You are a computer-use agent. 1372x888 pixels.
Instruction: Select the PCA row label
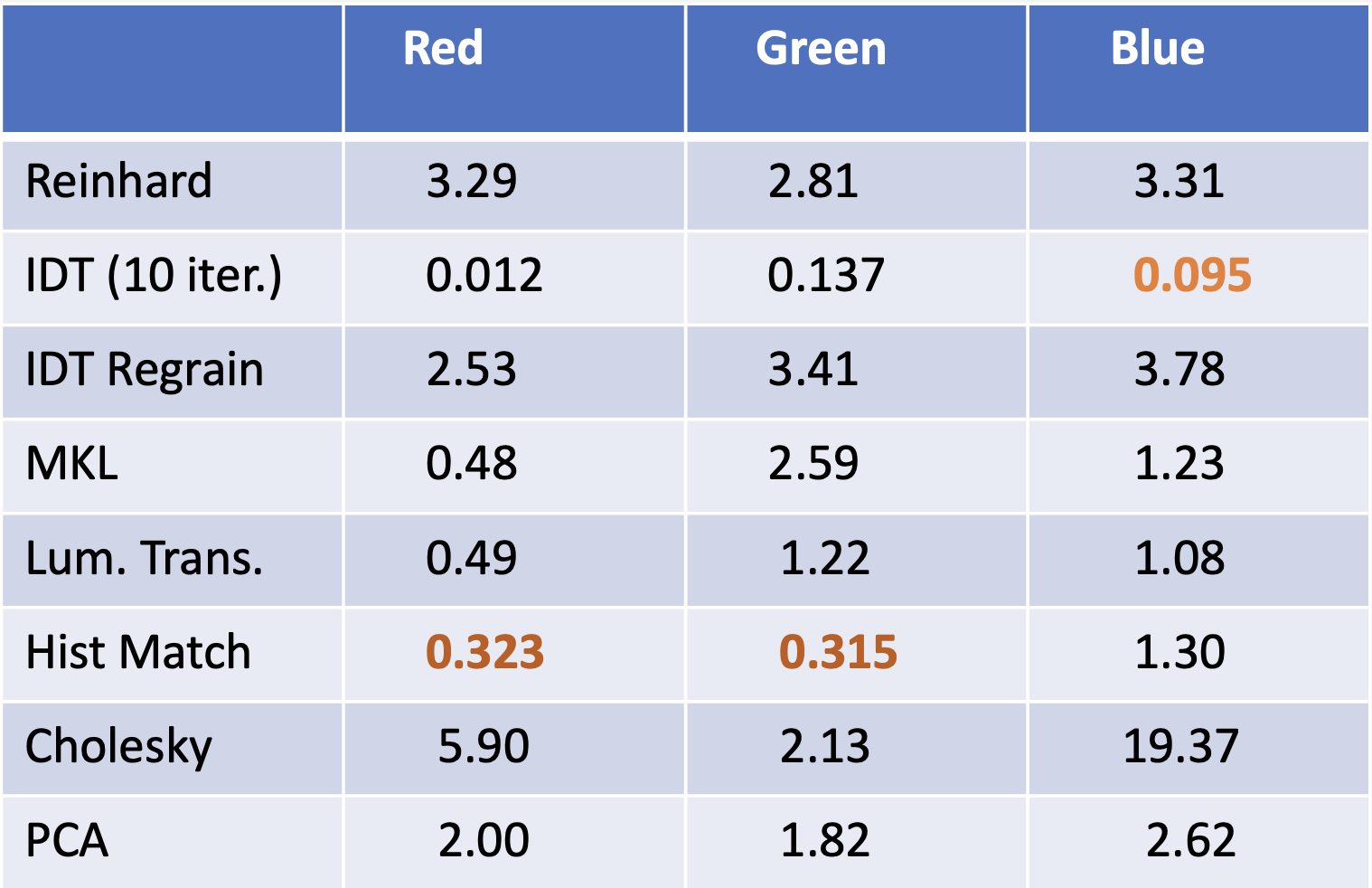(67, 841)
